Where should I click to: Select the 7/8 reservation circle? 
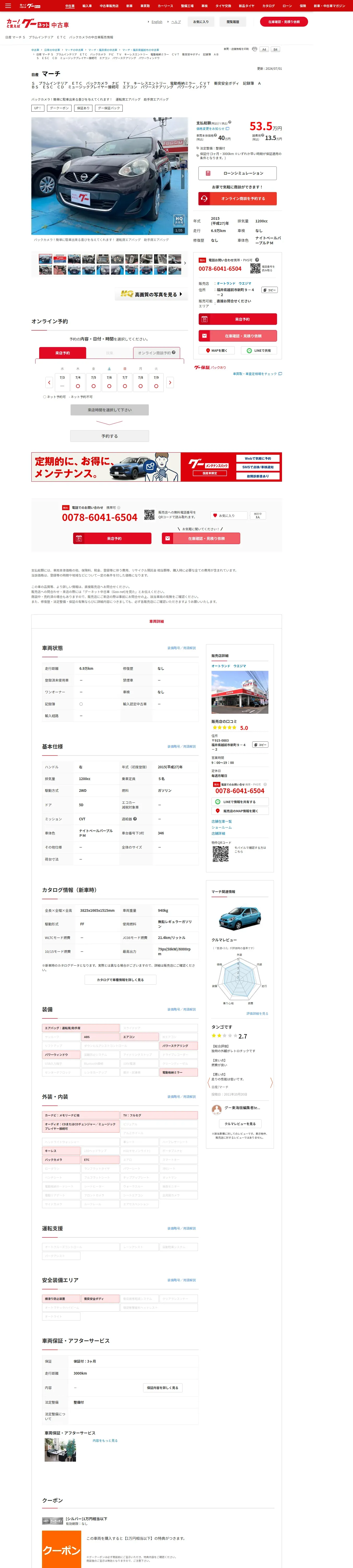(x=140, y=386)
